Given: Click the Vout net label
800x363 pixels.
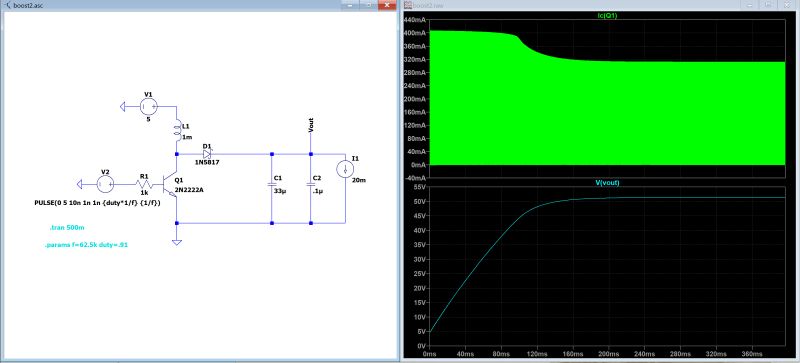Looking at the screenshot, I should click(x=311, y=125).
